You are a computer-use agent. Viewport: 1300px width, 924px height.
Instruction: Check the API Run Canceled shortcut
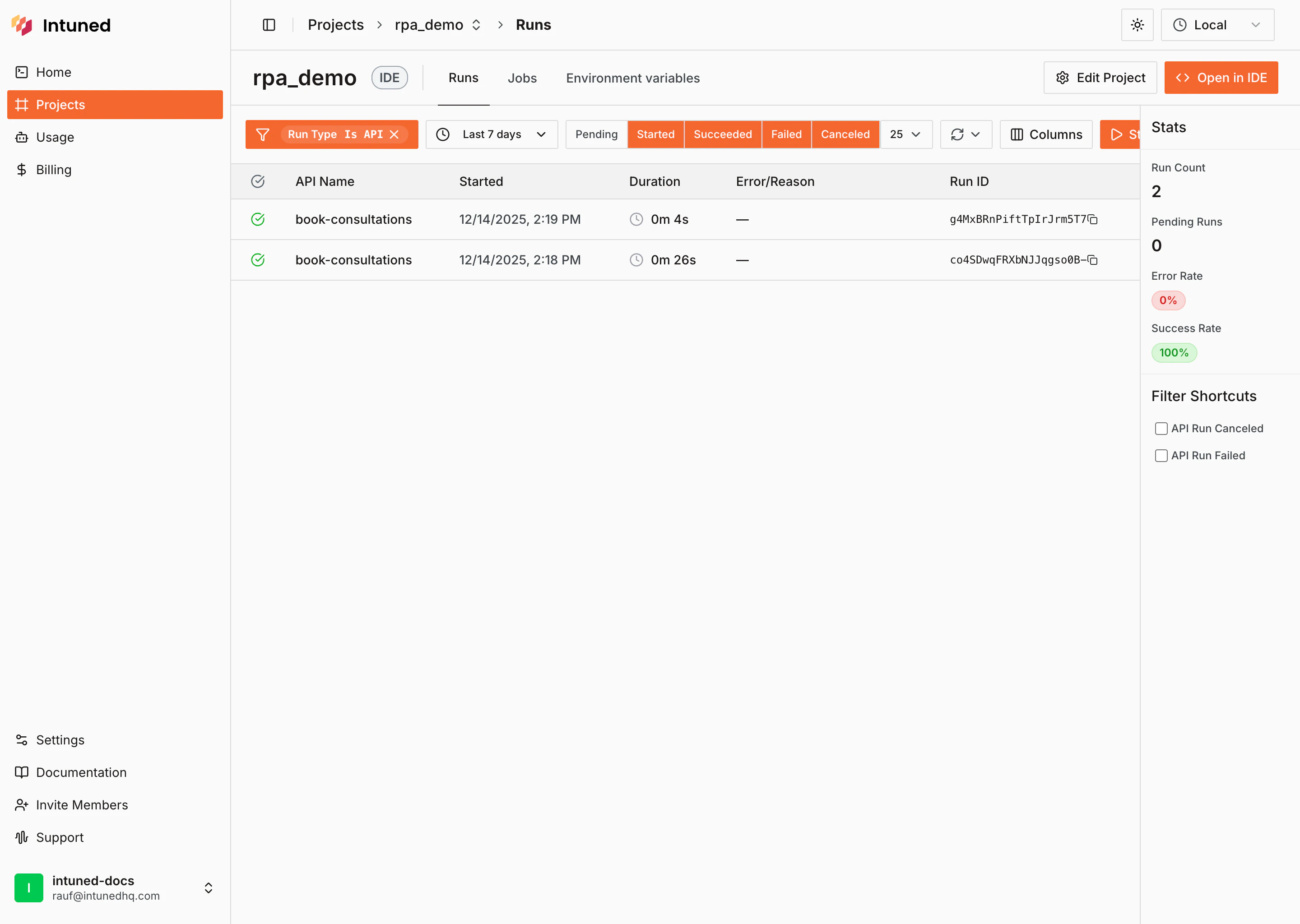tap(1161, 429)
